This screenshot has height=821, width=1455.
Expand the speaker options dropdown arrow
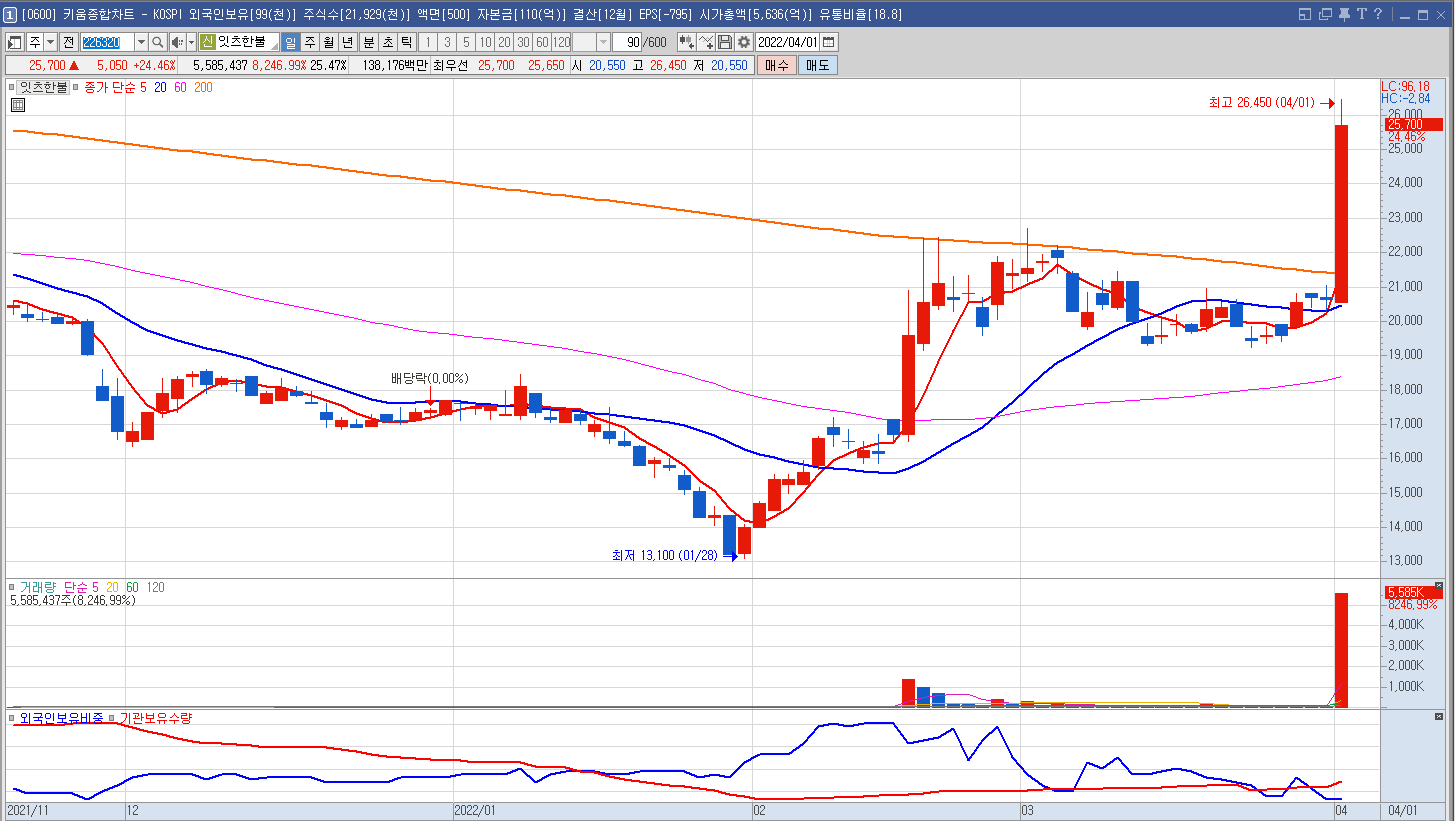click(x=190, y=42)
